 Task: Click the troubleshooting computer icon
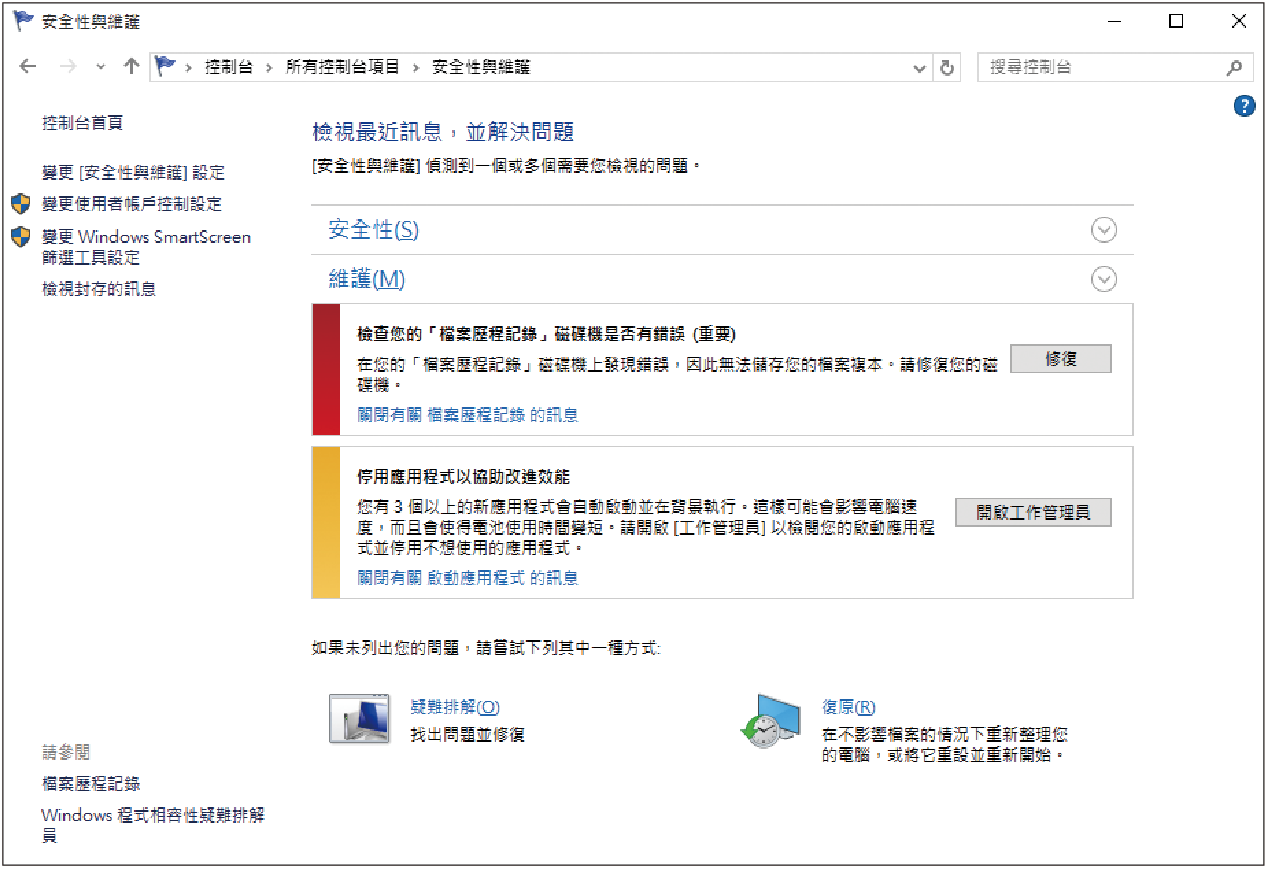tap(360, 718)
